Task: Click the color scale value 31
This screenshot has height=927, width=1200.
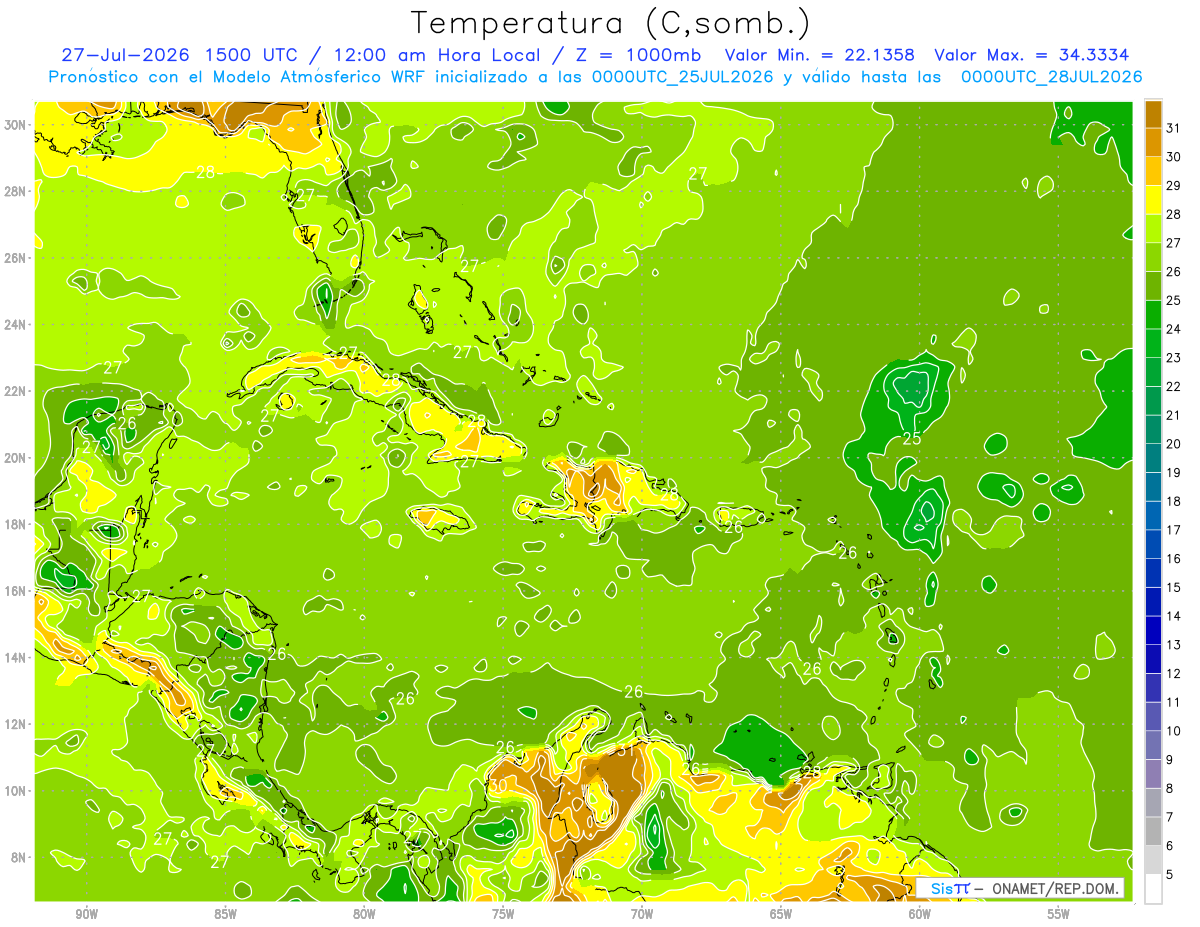Action: (x=1174, y=127)
